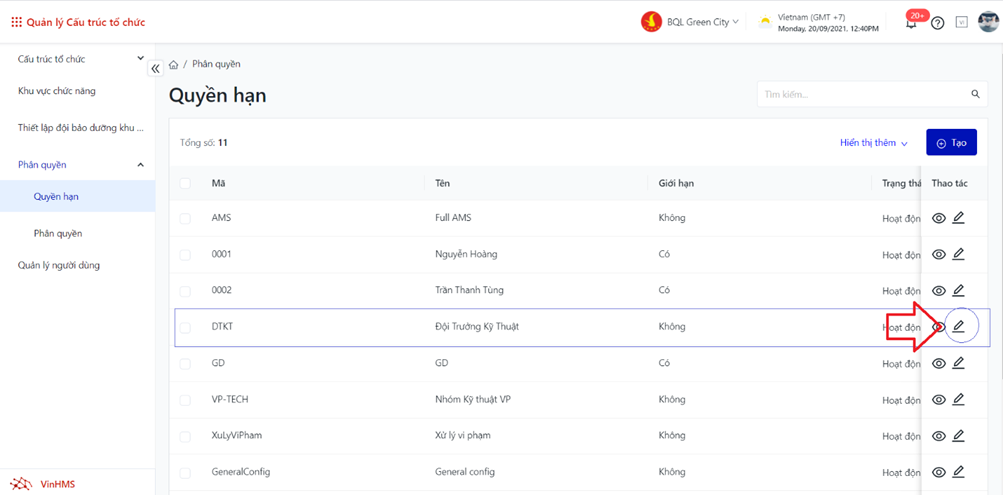Expand the Hiển thị thêm dropdown
Screen dimensions: 1003x495
[x=873, y=143]
